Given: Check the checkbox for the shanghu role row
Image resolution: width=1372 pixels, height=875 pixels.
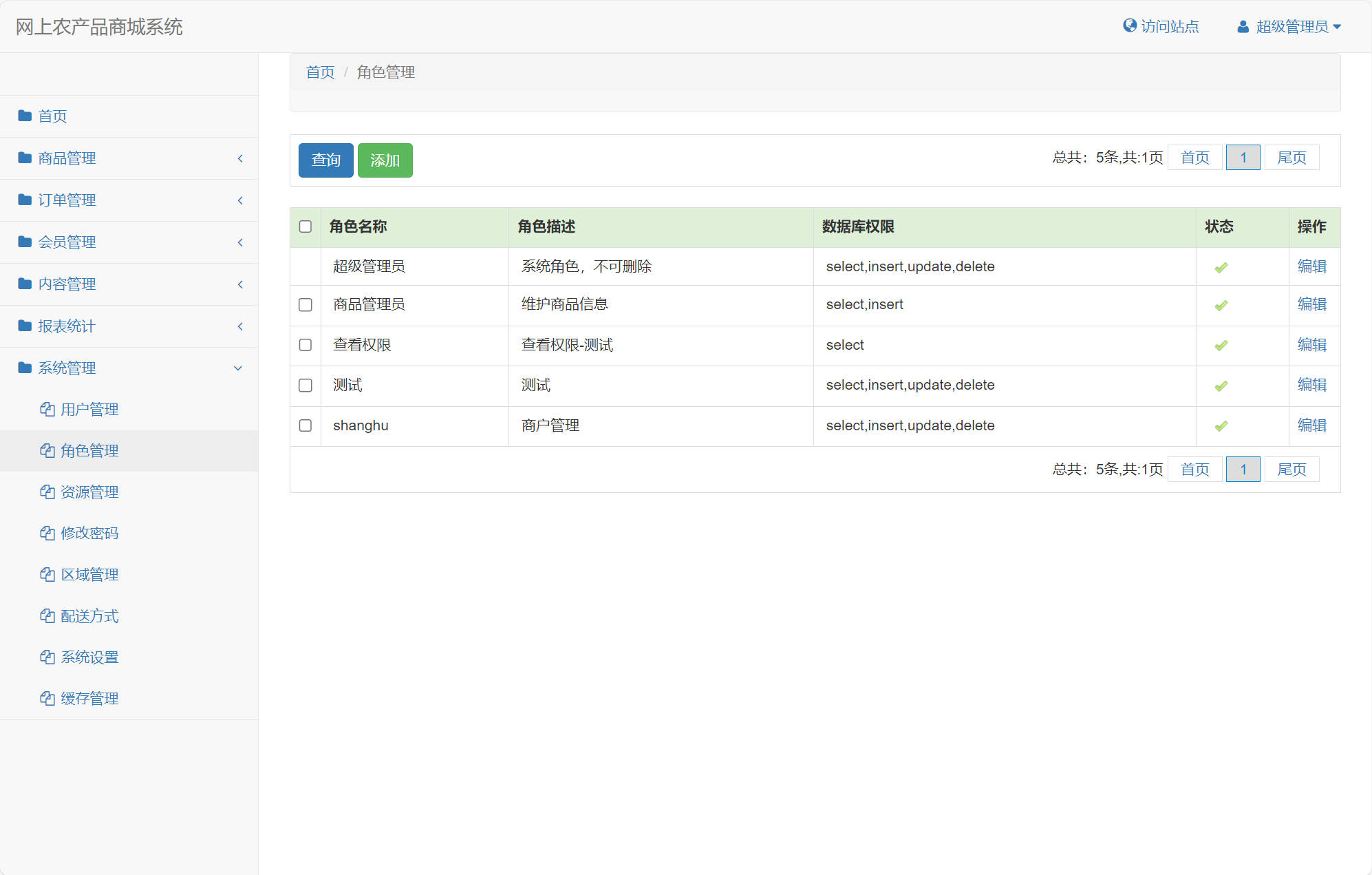Looking at the screenshot, I should pyautogui.click(x=305, y=425).
